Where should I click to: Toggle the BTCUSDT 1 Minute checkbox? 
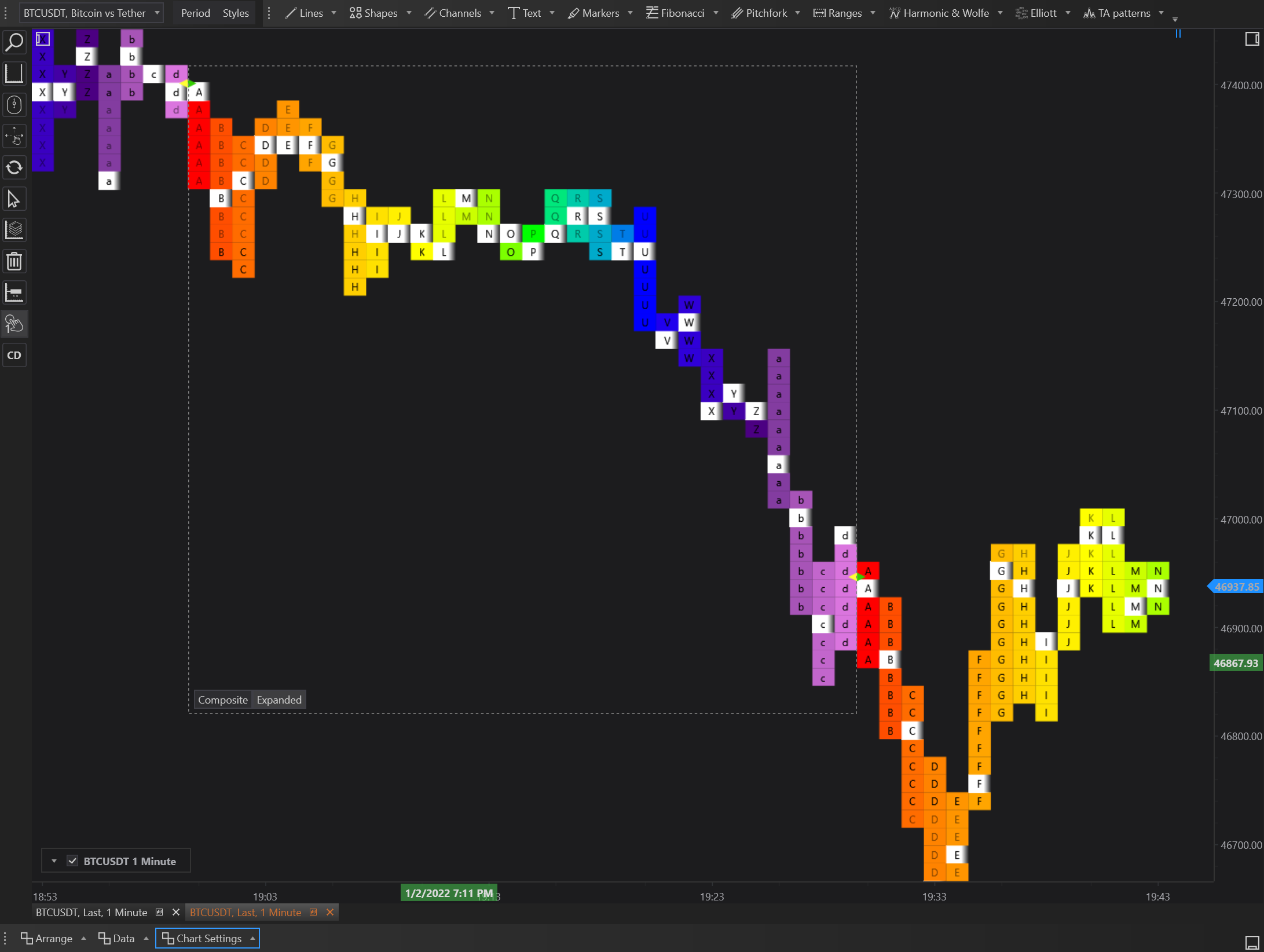click(x=72, y=861)
